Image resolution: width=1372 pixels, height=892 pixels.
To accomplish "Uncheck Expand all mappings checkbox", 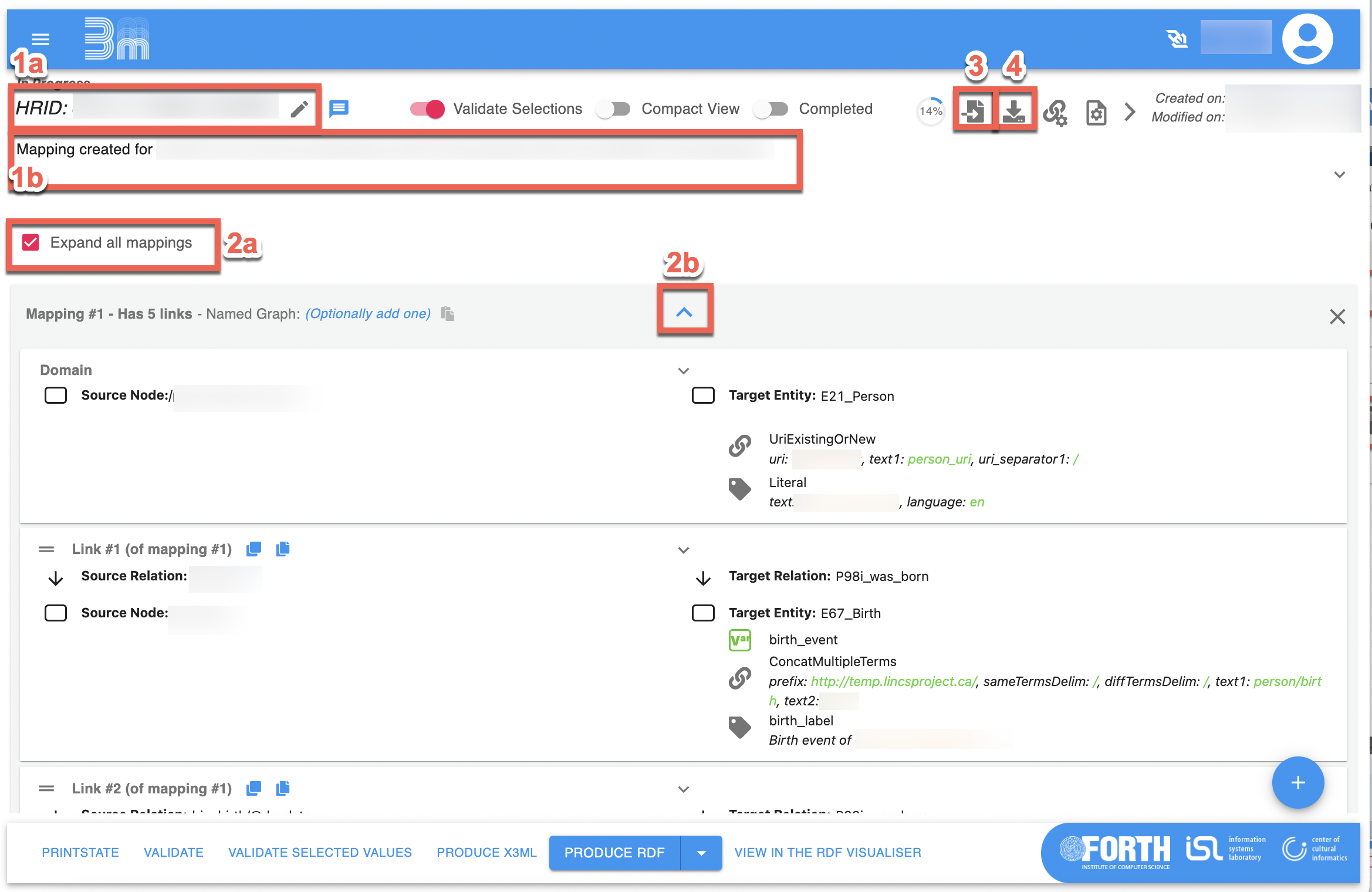I will click(x=31, y=242).
